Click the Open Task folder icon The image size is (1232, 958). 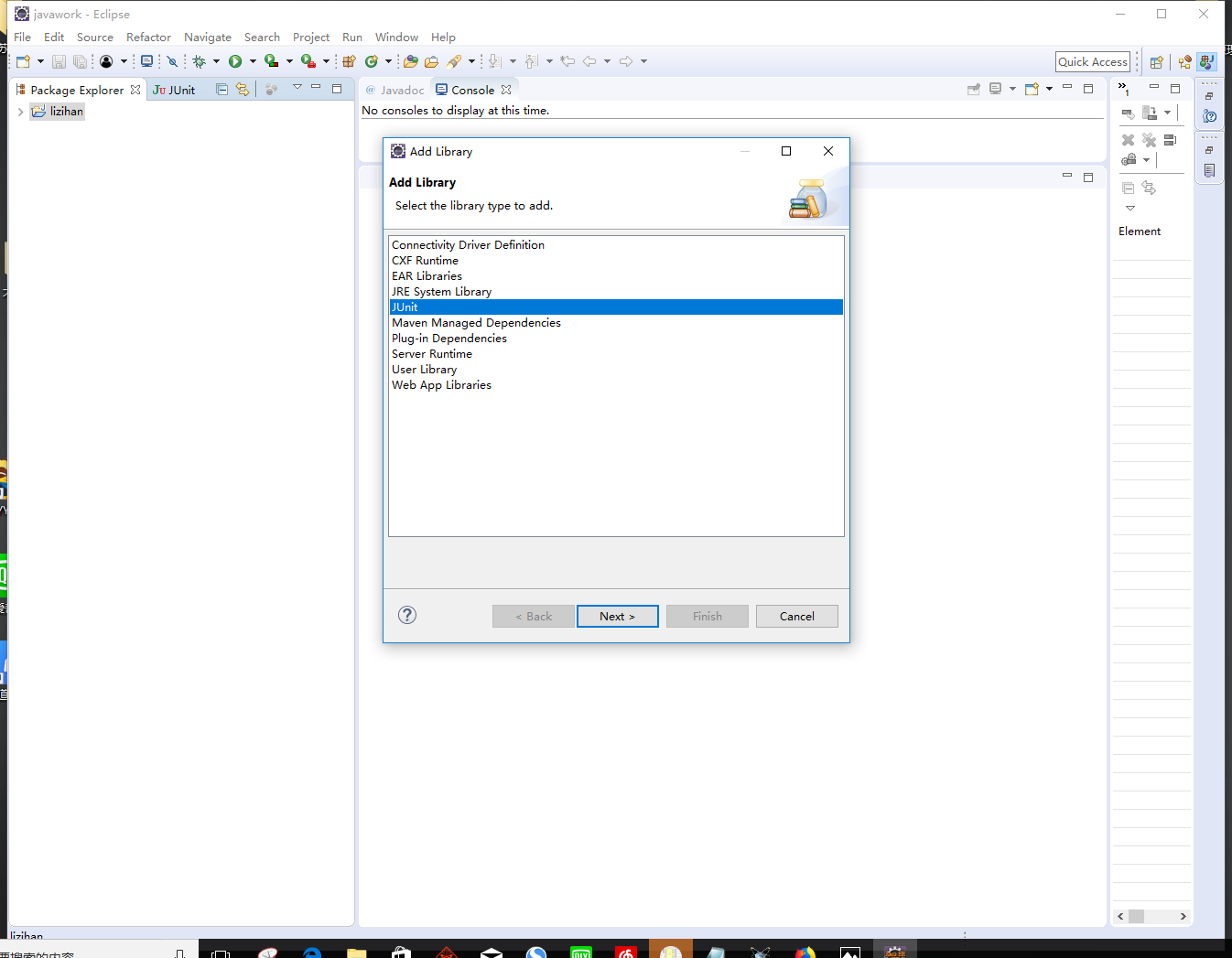[x=431, y=61]
